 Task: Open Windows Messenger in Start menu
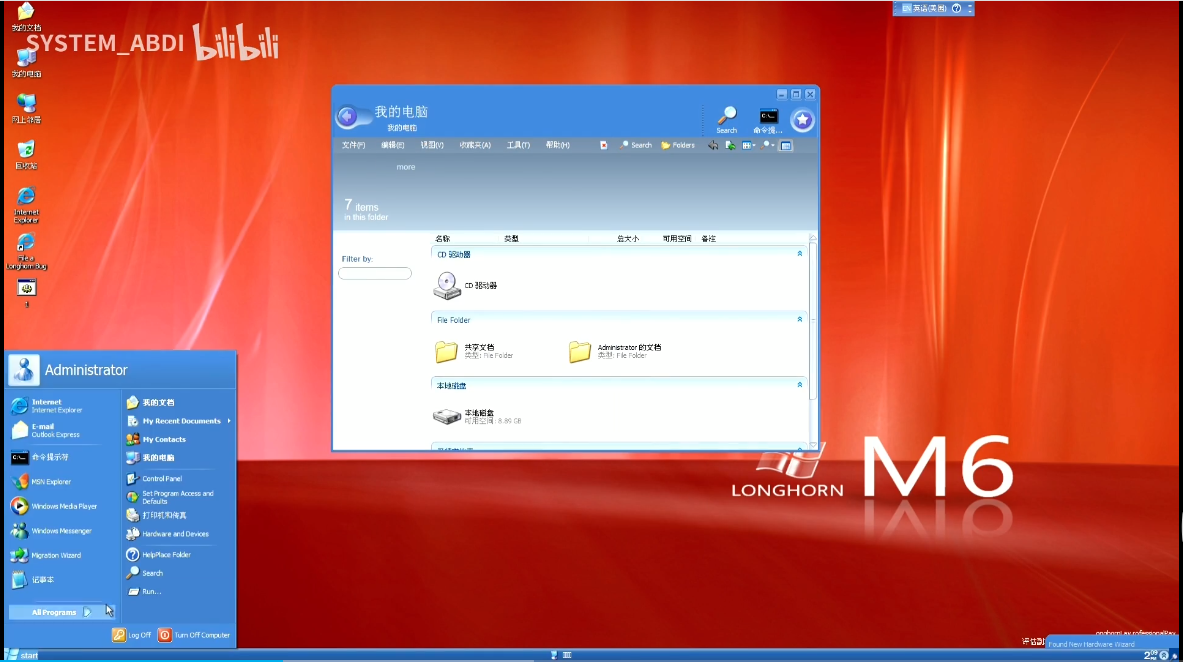[x=61, y=531]
